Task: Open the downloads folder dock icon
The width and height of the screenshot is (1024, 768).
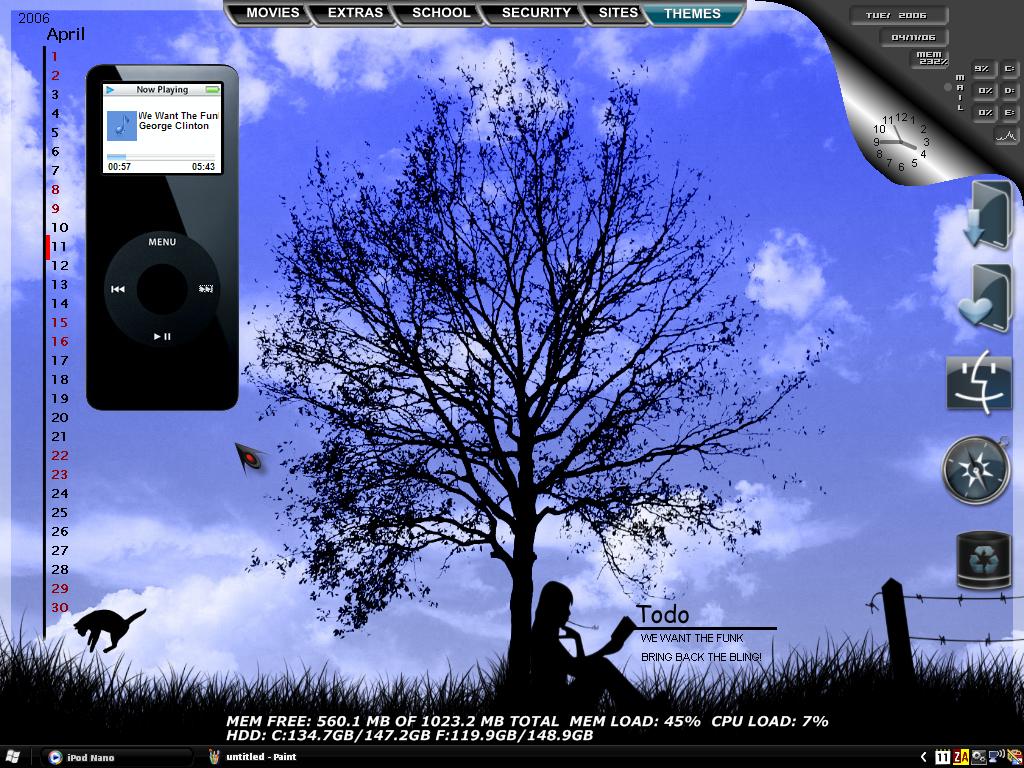Action: coord(990,215)
